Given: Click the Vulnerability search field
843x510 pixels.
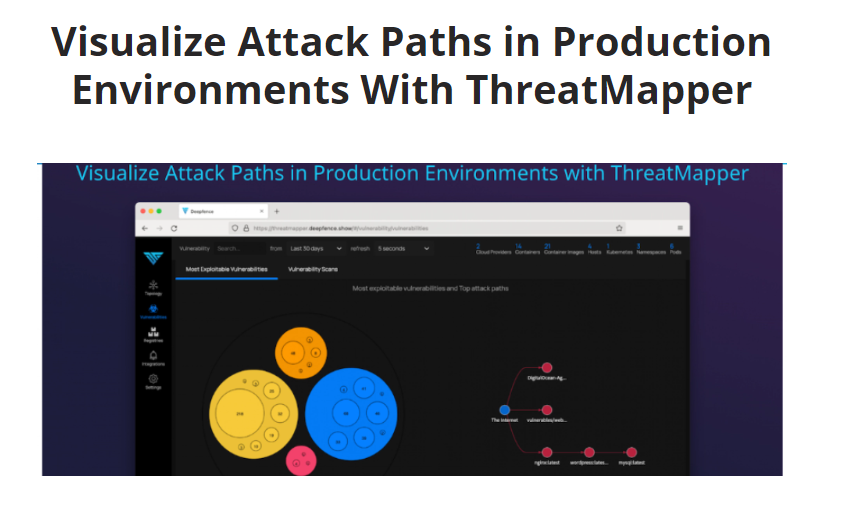Looking at the screenshot, I should pos(240,249).
